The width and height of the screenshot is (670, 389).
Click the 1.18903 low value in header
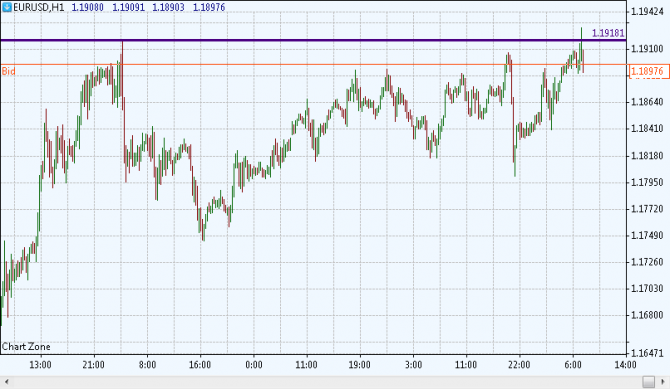(168, 7)
